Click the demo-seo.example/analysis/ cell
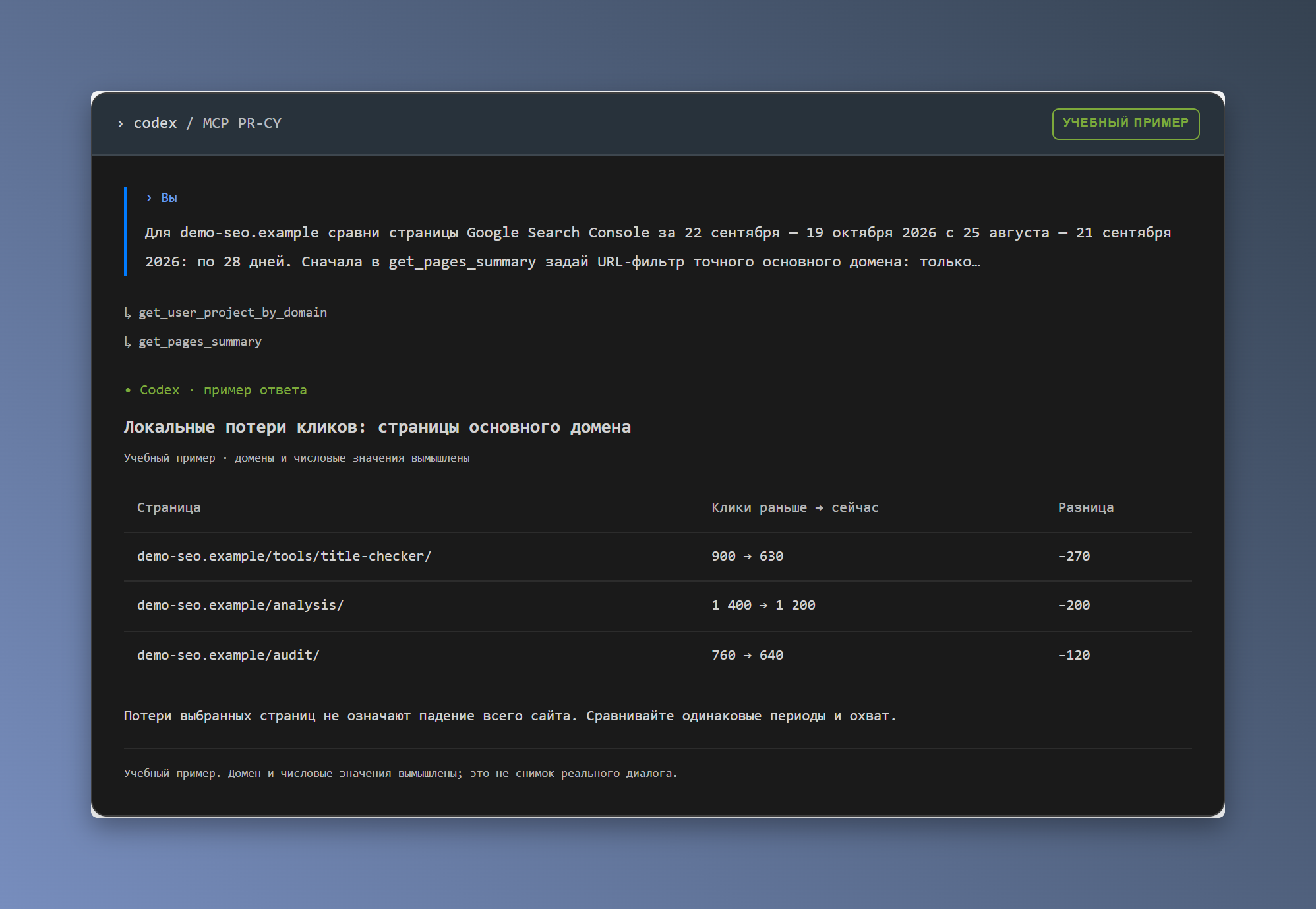This screenshot has width=1316, height=909. (x=240, y=605)
